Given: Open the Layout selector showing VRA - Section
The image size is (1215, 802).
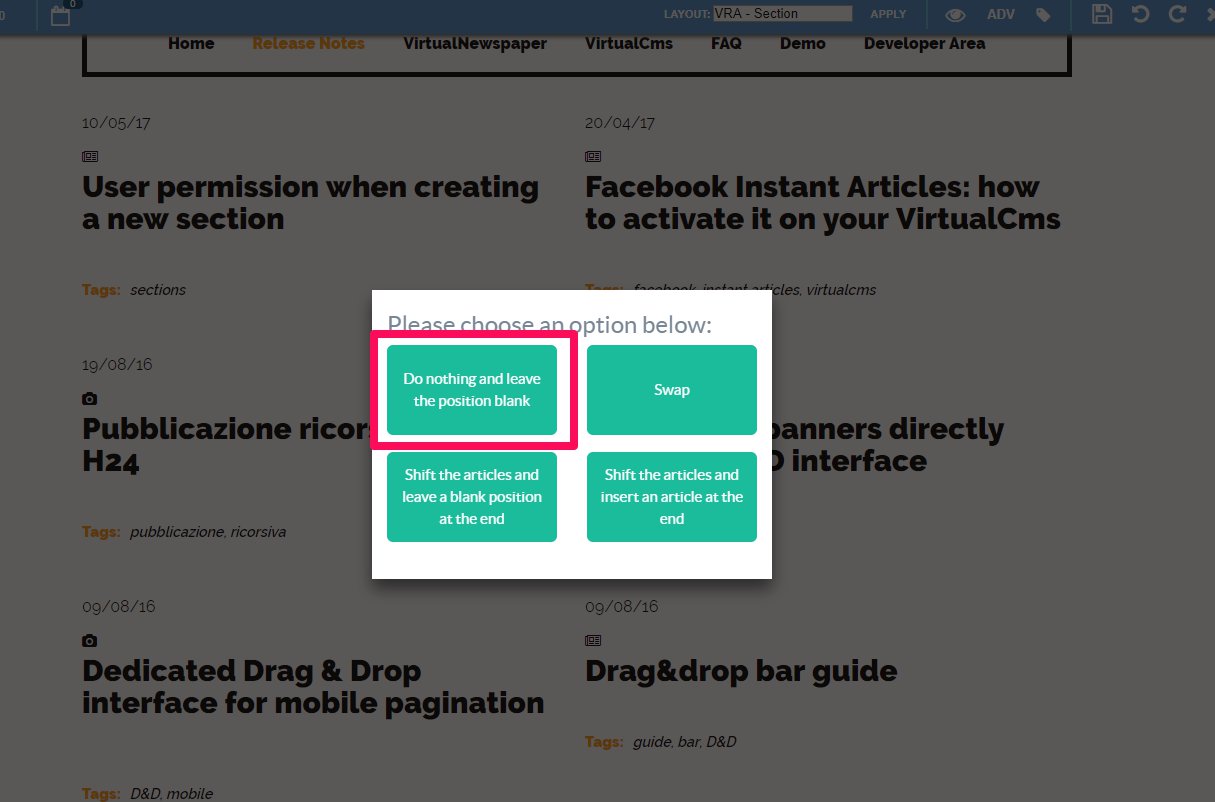Looking at the screenshot, I should [782, 14].
